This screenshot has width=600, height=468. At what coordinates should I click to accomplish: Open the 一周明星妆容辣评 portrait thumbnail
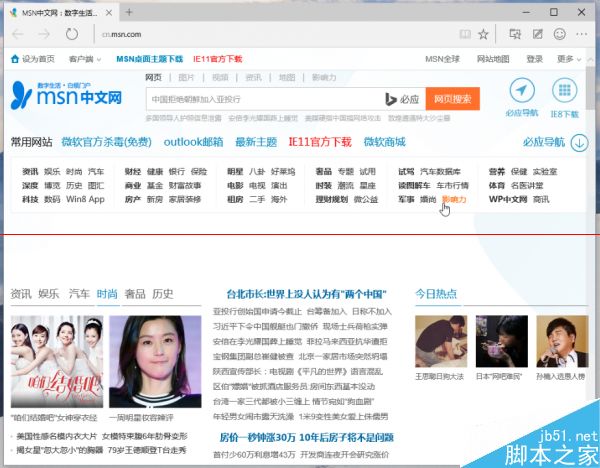pyautogui.click(x=155, y=361)
